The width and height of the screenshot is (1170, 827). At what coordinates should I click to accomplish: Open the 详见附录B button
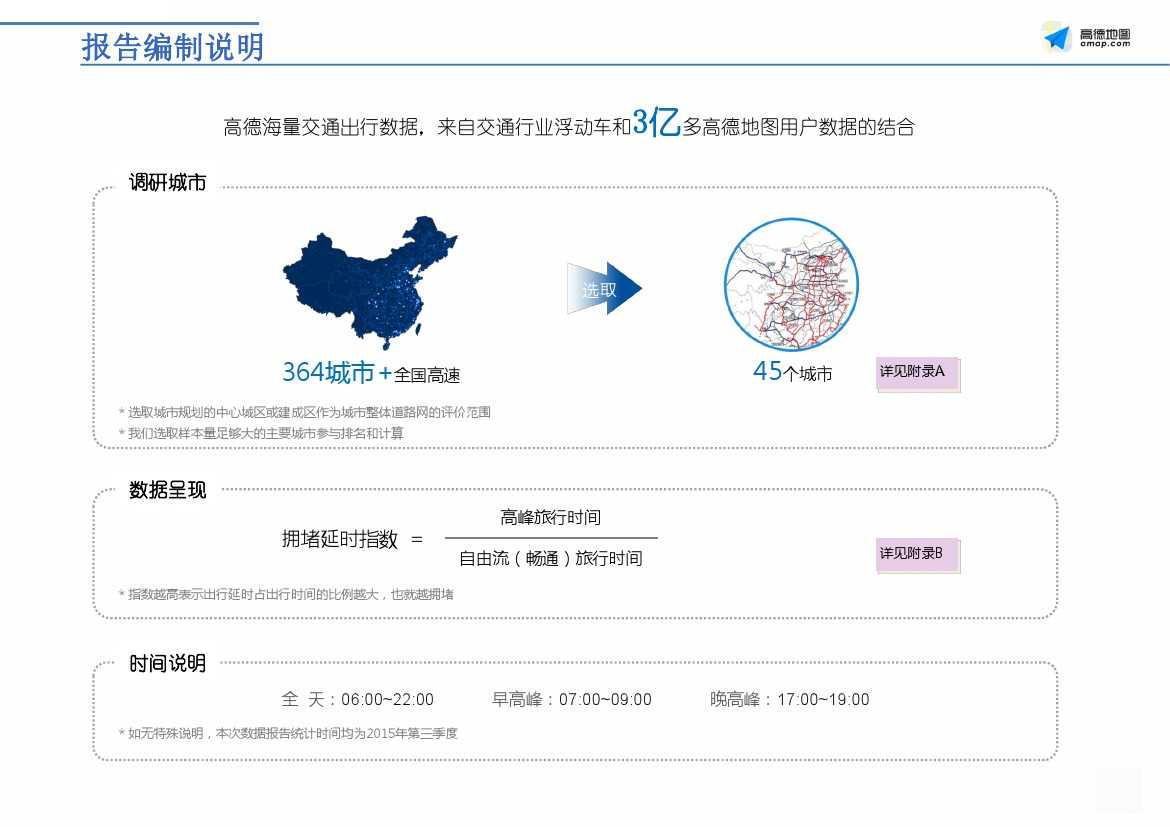tap(916, 554)
